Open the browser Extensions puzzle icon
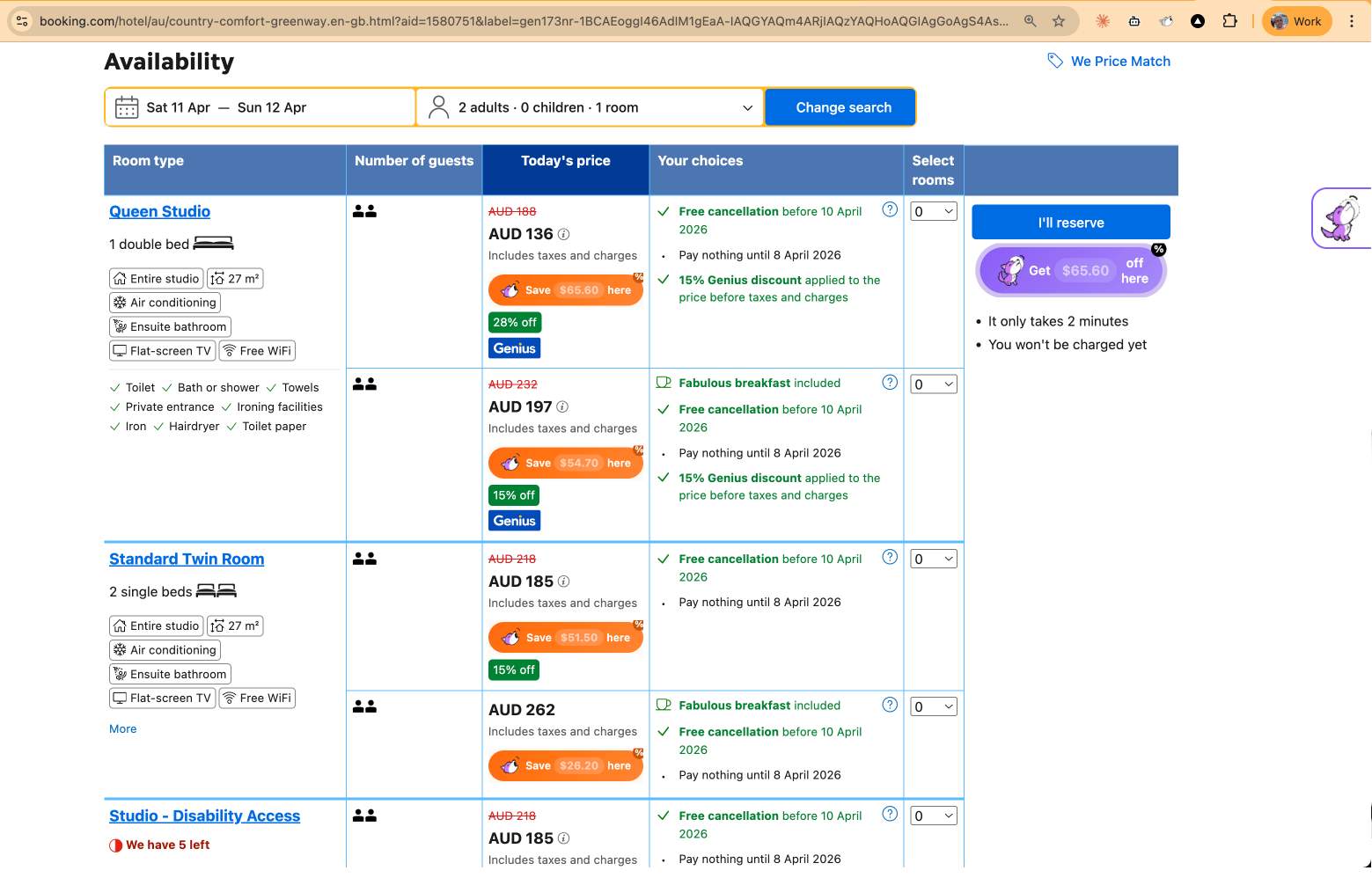Screen dimensions: 1372x878 click(1229, 20)
